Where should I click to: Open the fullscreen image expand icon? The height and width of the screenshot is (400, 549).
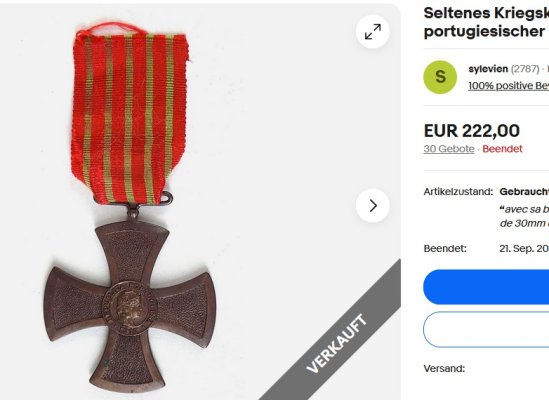pyautogui.click(x=373, y=32)
